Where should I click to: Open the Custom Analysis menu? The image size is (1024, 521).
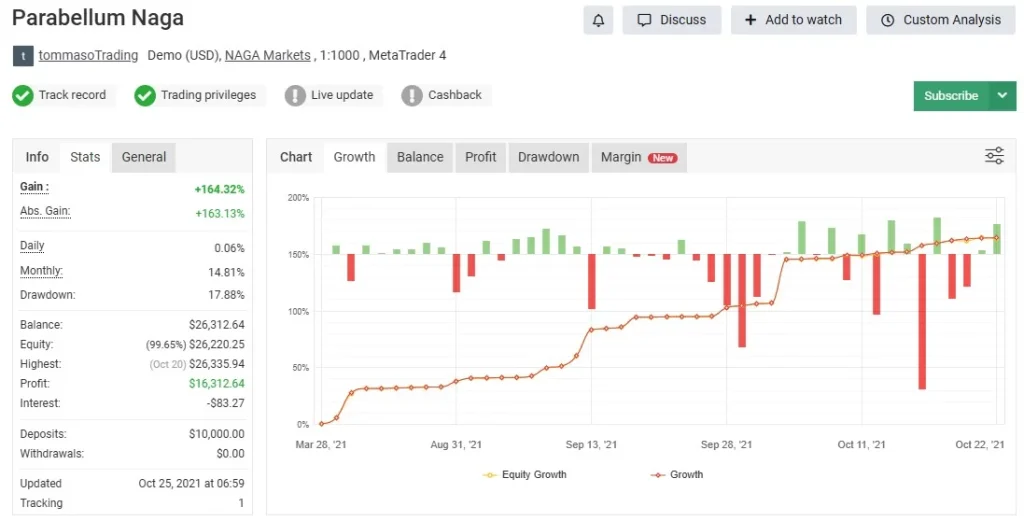click(x=940, y=20)
